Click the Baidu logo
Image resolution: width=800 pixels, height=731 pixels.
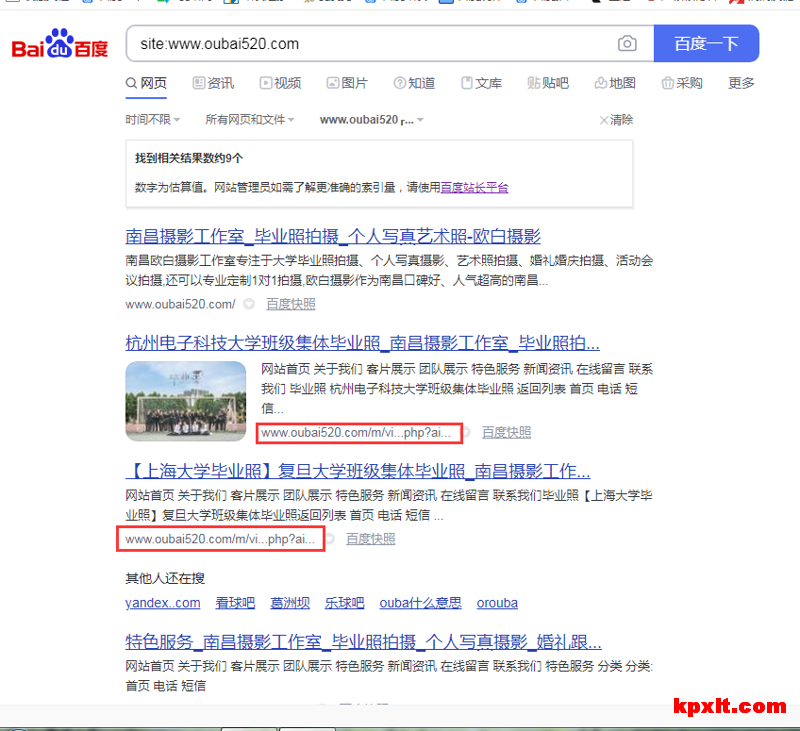coord(59,47)
